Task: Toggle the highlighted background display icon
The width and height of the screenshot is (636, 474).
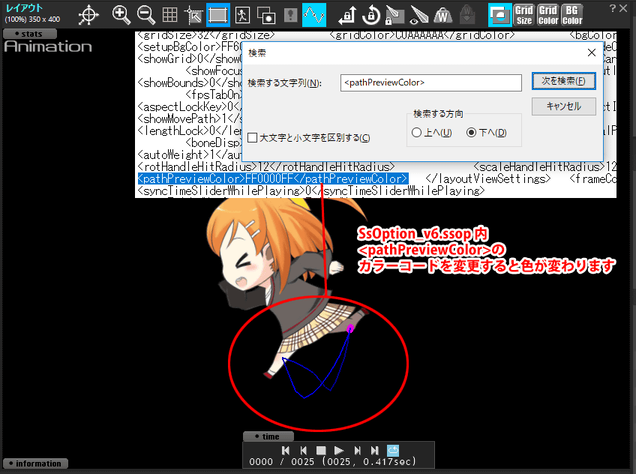Action: pyautogui.click(x=500, y=15)
